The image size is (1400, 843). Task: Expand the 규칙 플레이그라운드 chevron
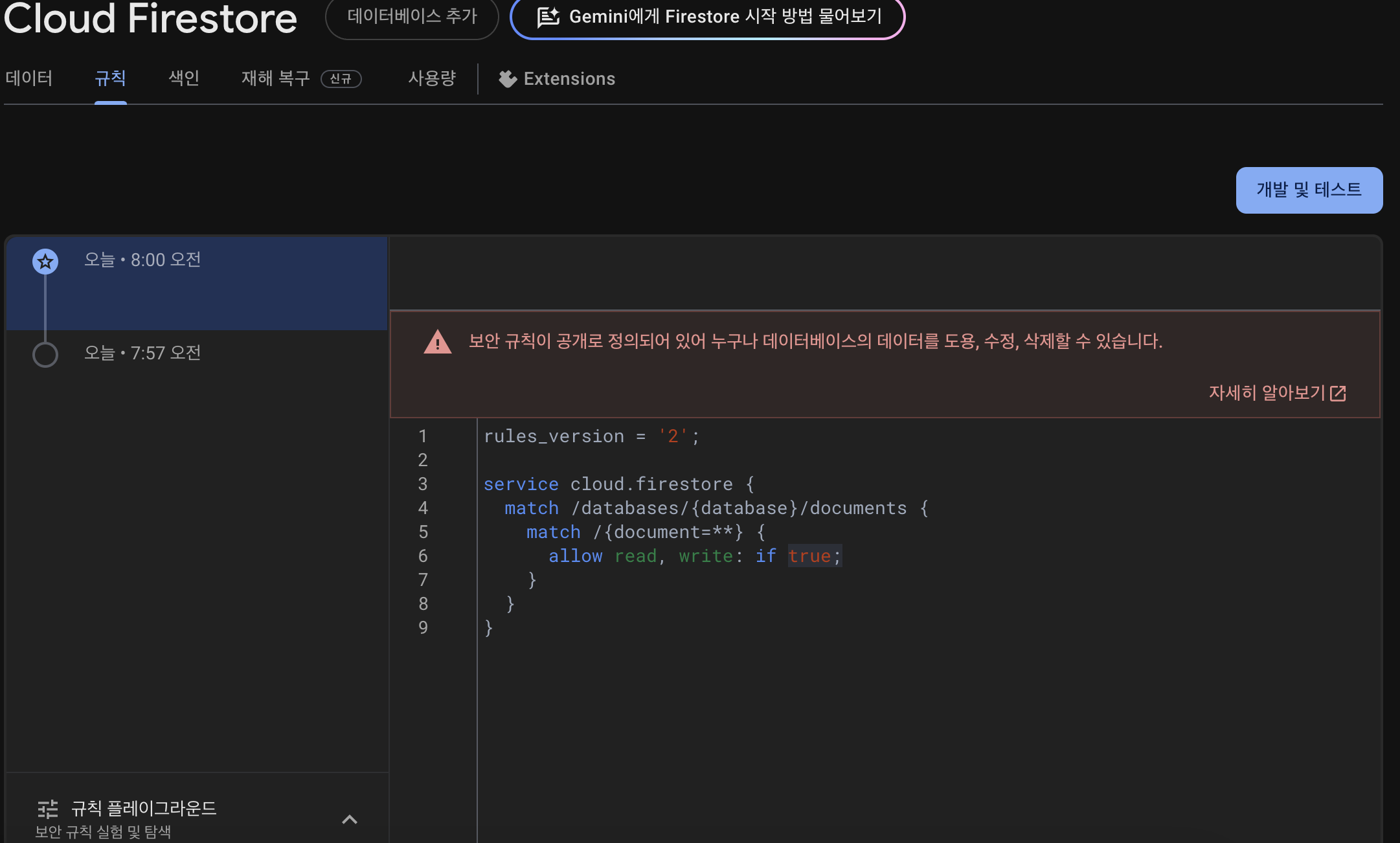(x=350, y=820)
